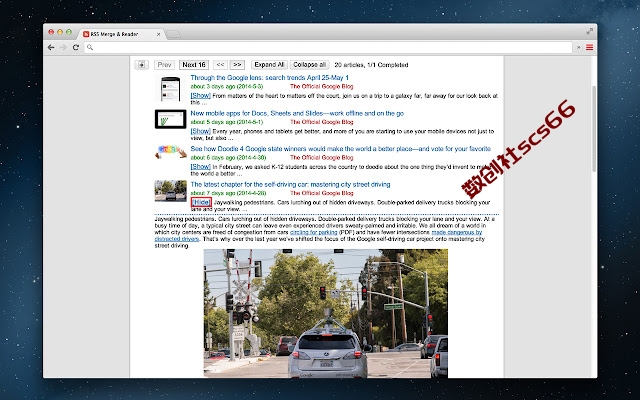Screen dimensions: 640x400
Task: Click the 'about 5 days ago (2014-5-1)' date
Action: (227, 122)
